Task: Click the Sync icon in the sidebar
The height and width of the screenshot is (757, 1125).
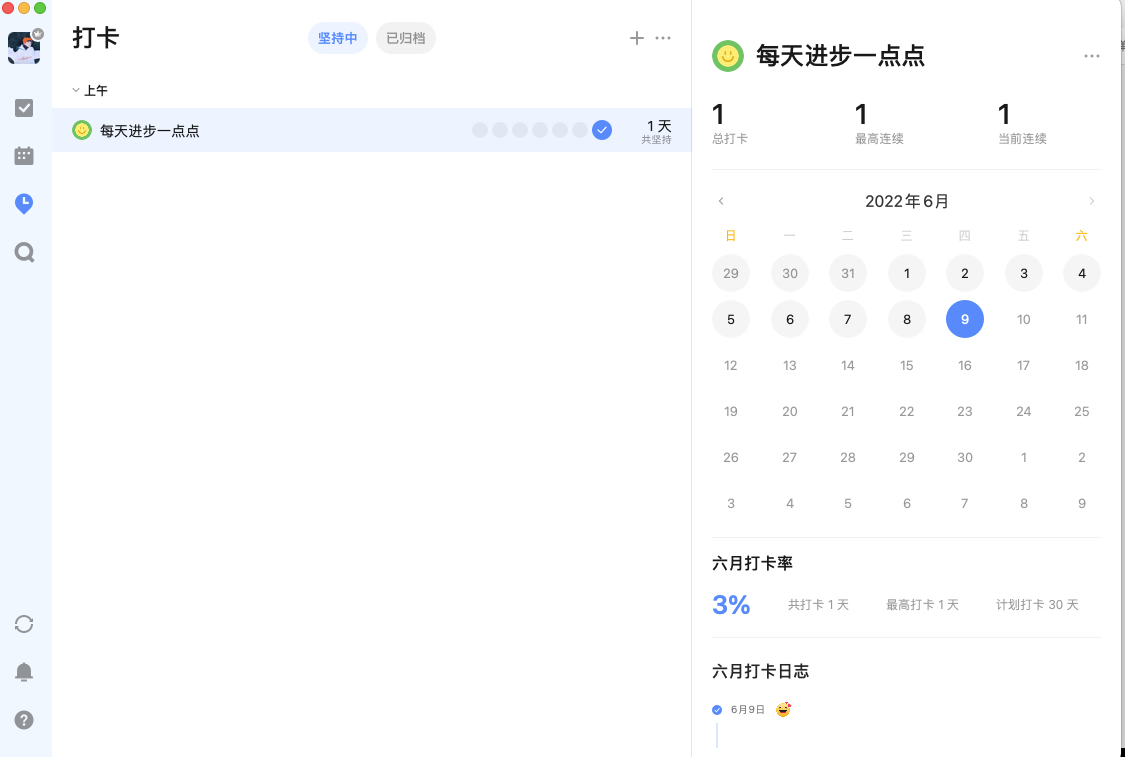Action: (25, 624)
